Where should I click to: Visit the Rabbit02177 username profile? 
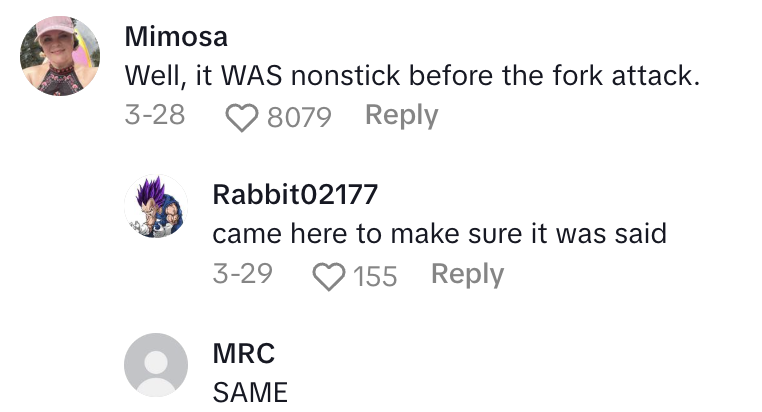296,194
